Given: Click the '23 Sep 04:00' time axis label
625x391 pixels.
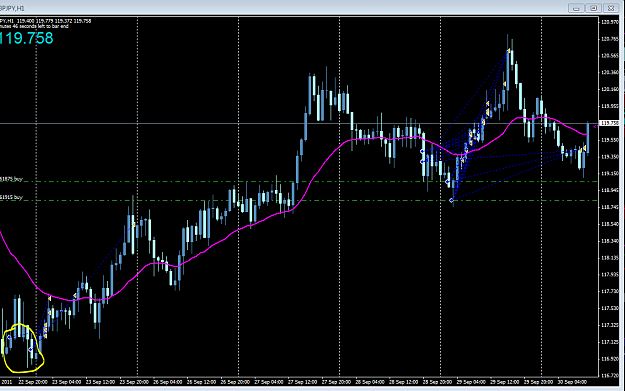Looking at the screenshot, I should pos(66,382).
